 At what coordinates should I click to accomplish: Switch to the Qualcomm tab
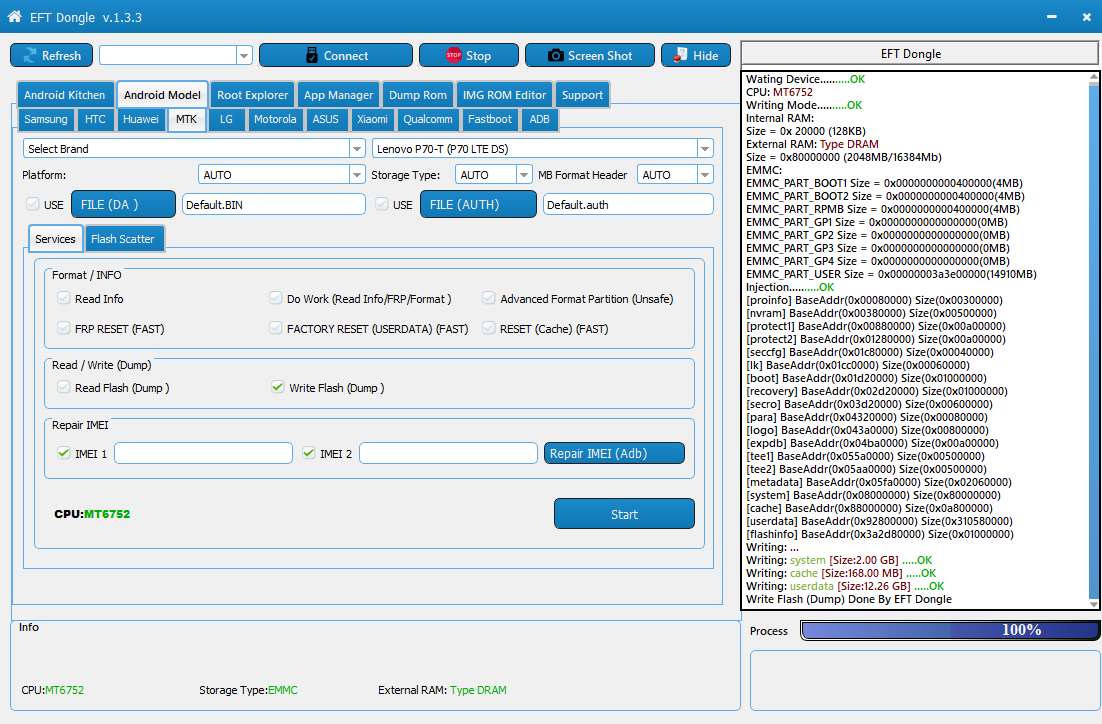click(427, 119)
